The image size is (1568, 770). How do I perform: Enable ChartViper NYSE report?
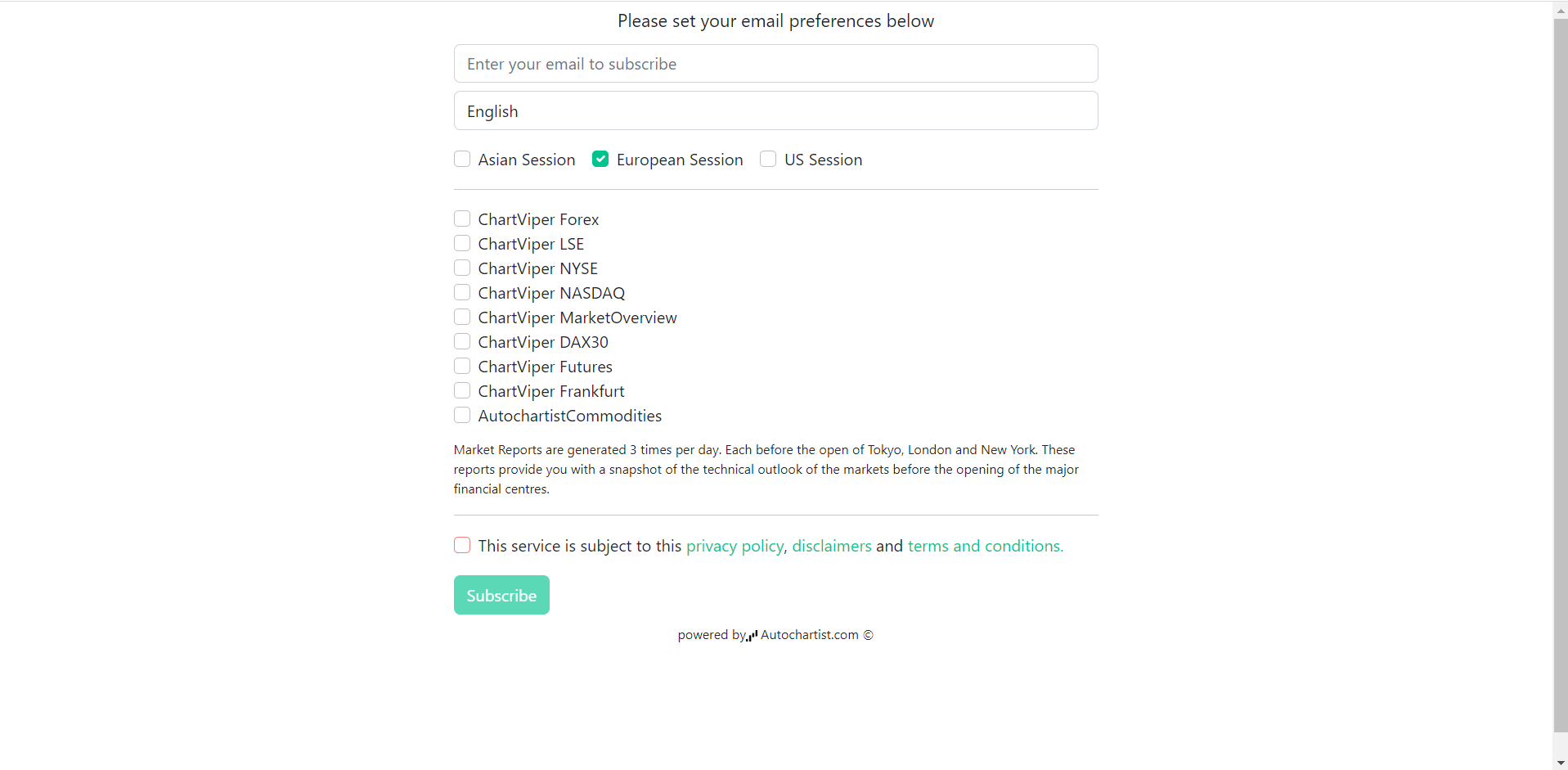(x=462, y=268)
